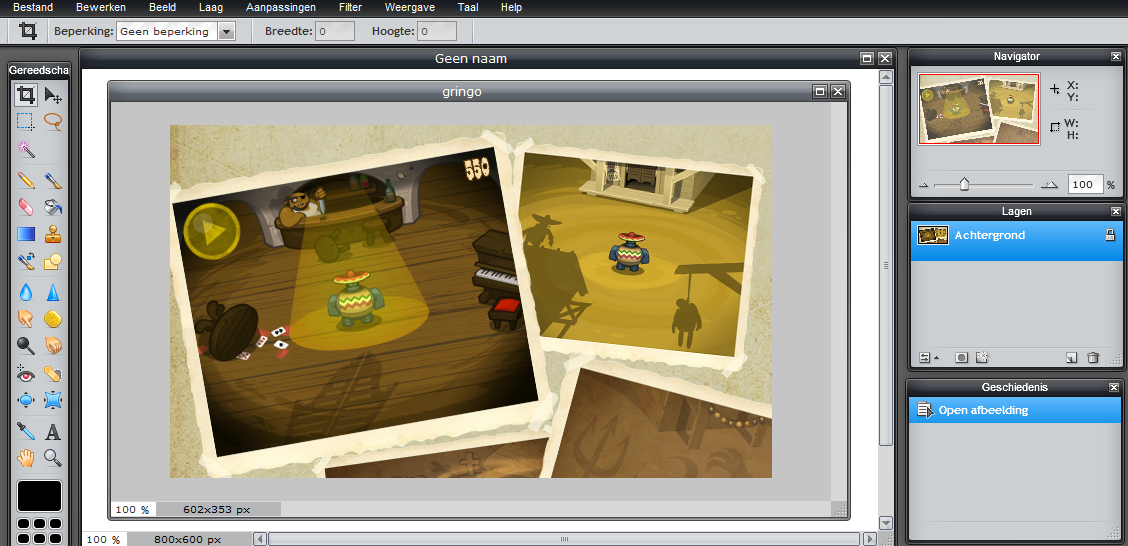Delete layer with the trash icon
The height and width of the screenshot is (546, 1128).
point(1093,357)
